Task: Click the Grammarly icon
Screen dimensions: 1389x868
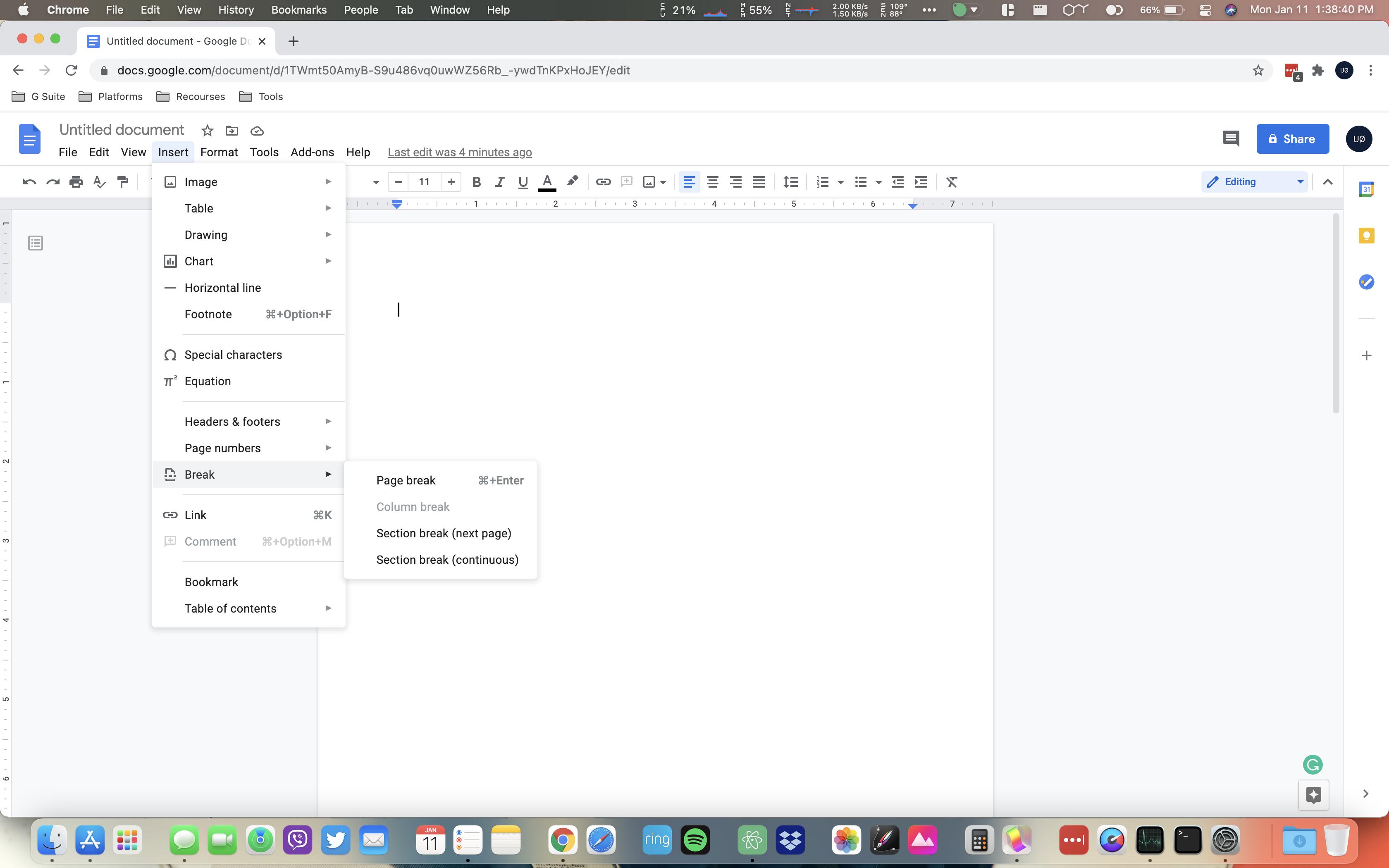Action: tap(1313, 765)
